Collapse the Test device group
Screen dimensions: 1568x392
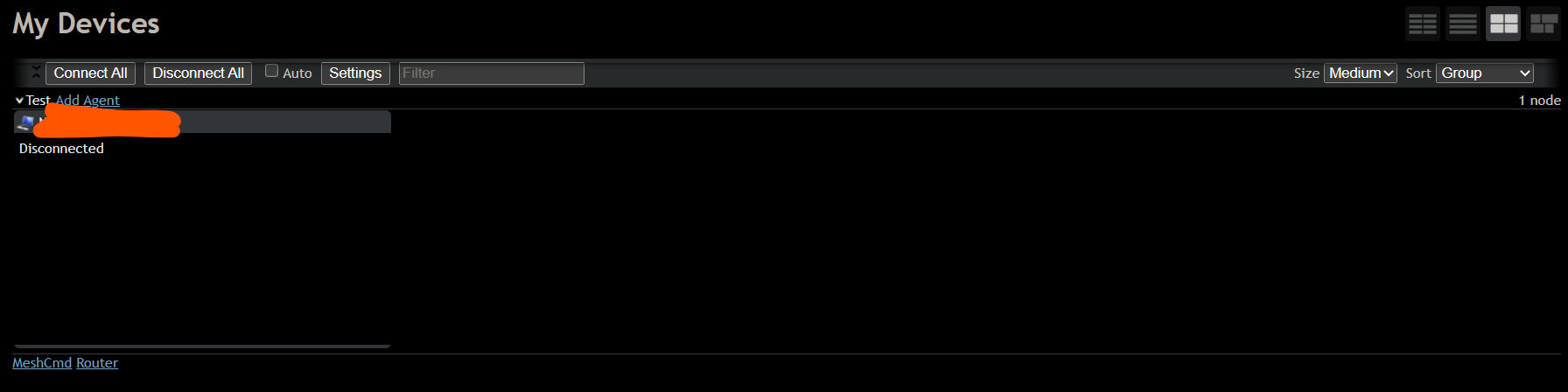click(x=19, y=101)
